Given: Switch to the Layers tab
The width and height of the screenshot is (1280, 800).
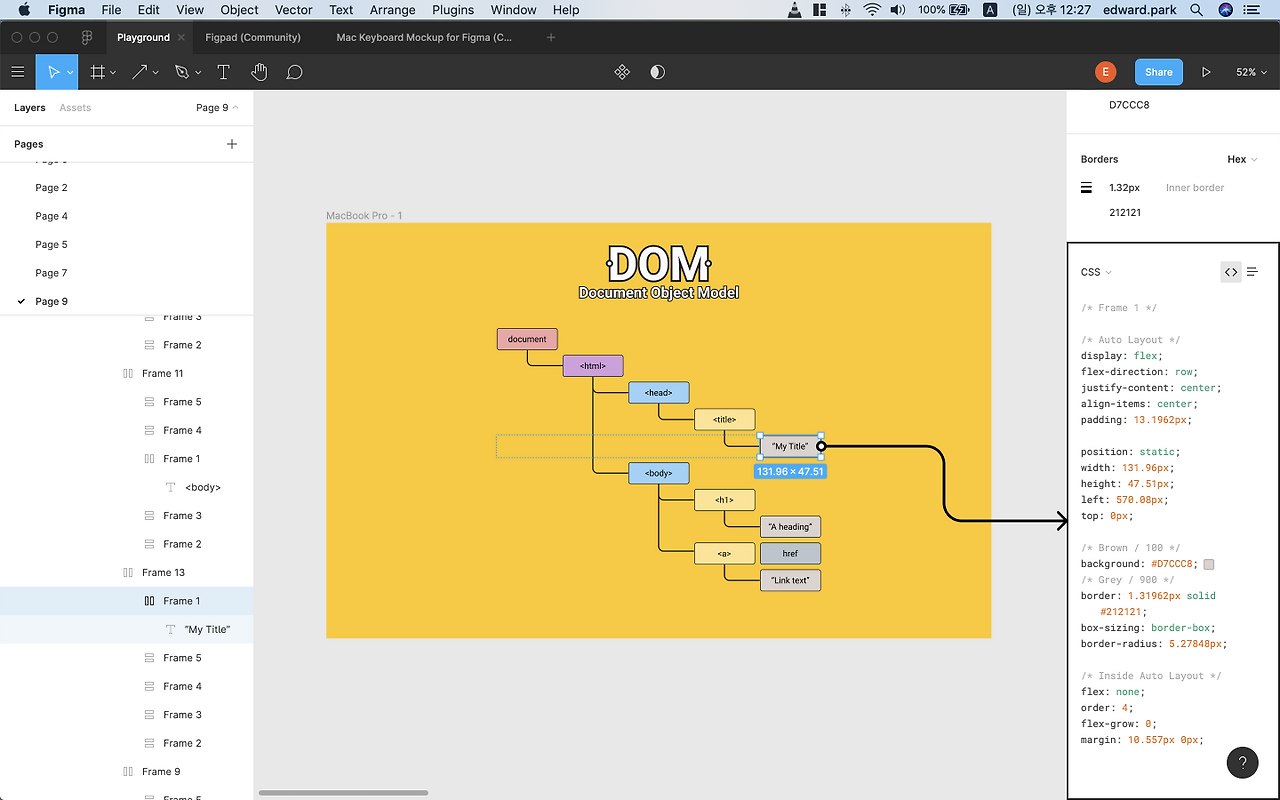Looking at the screenshot, I should point(30,108).
